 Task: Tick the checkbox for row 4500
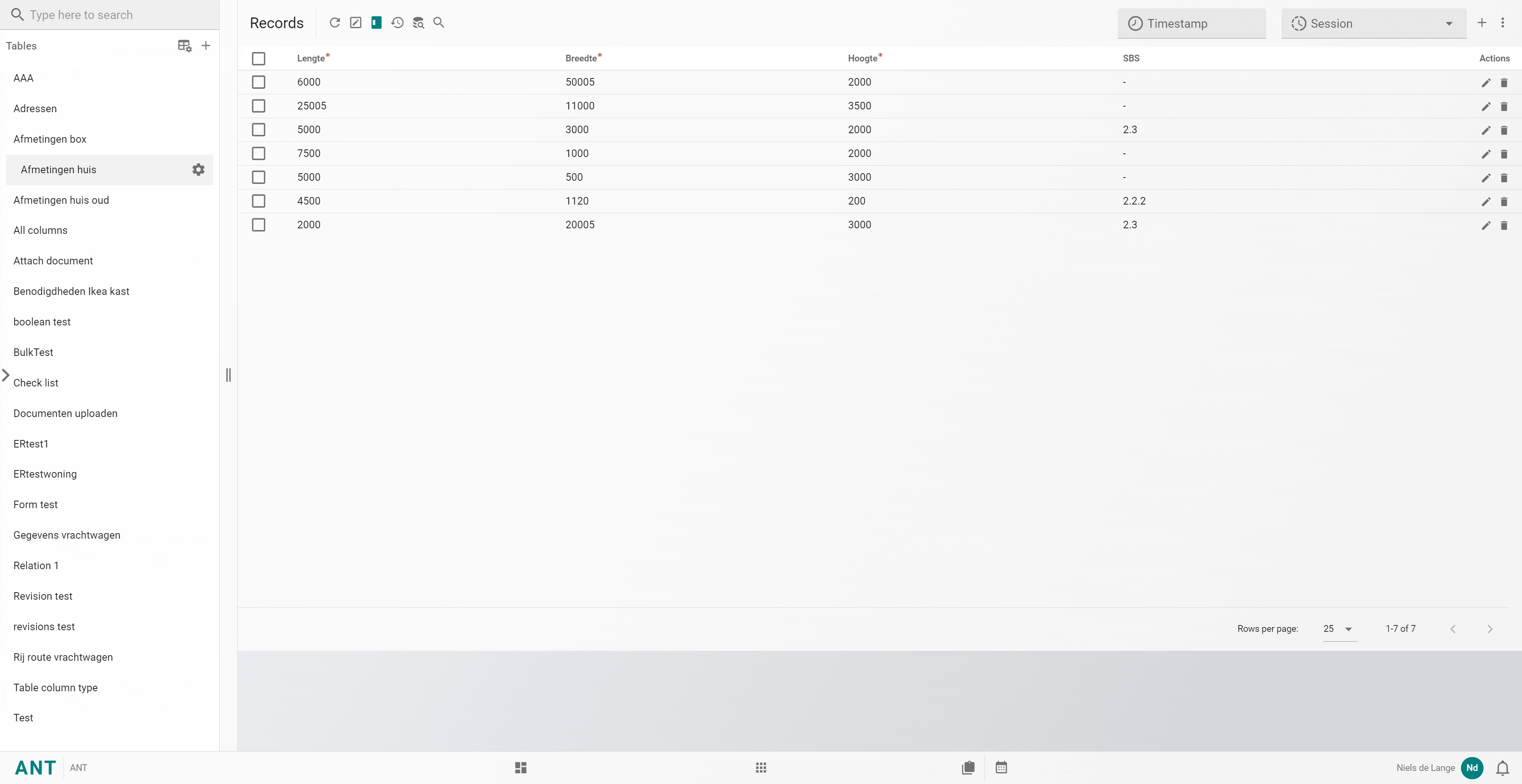pos(258,201)
